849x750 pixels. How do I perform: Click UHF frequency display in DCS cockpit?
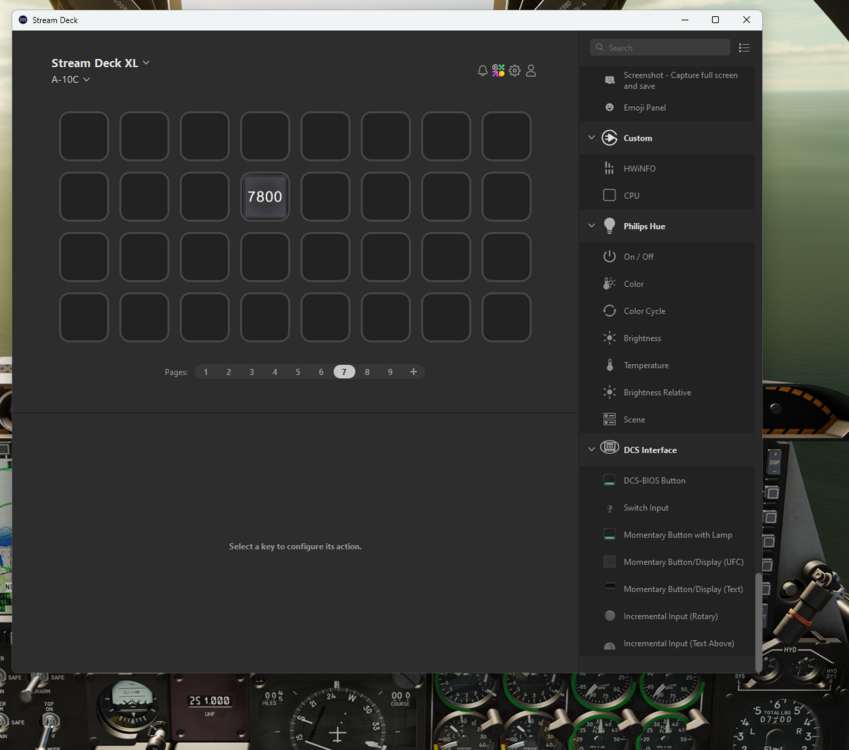[209, 701]
